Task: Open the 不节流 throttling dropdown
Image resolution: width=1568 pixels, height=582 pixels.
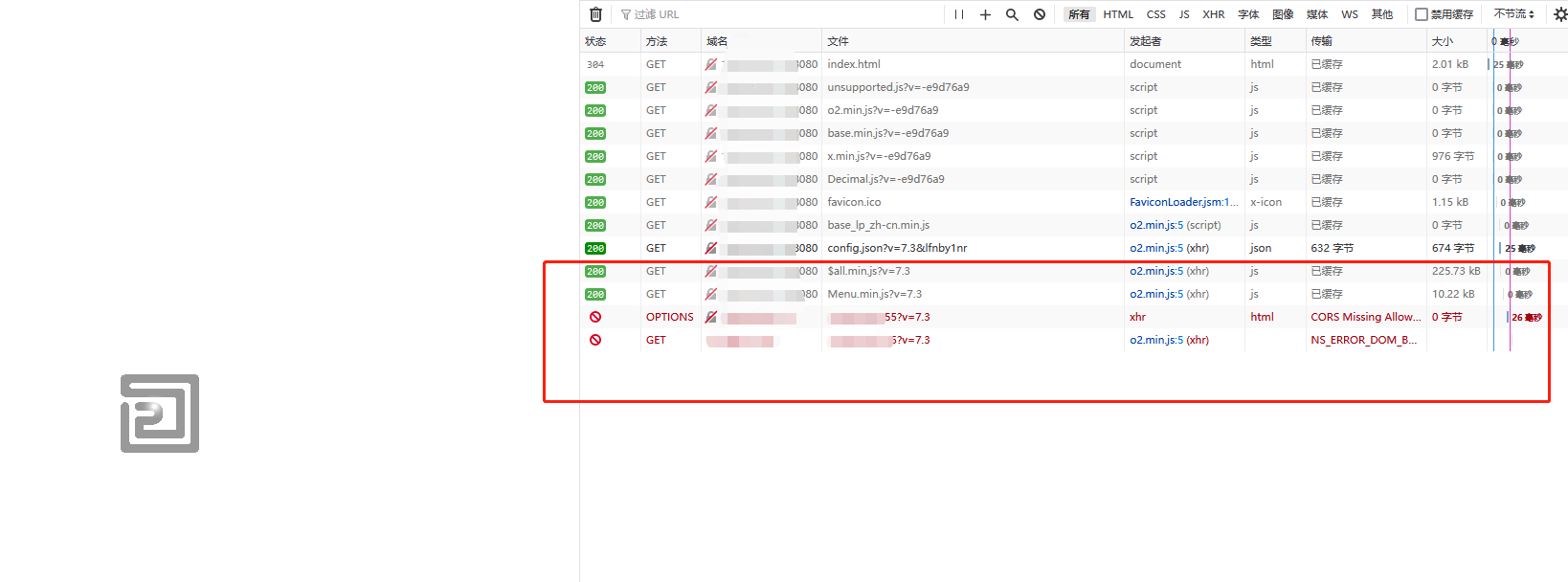Action: pos(1513,14)
